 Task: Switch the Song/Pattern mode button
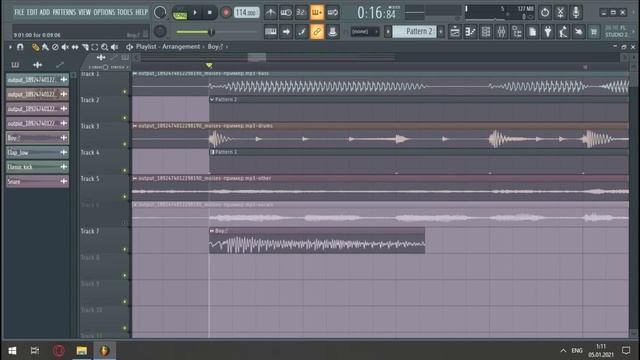[180, 13]
